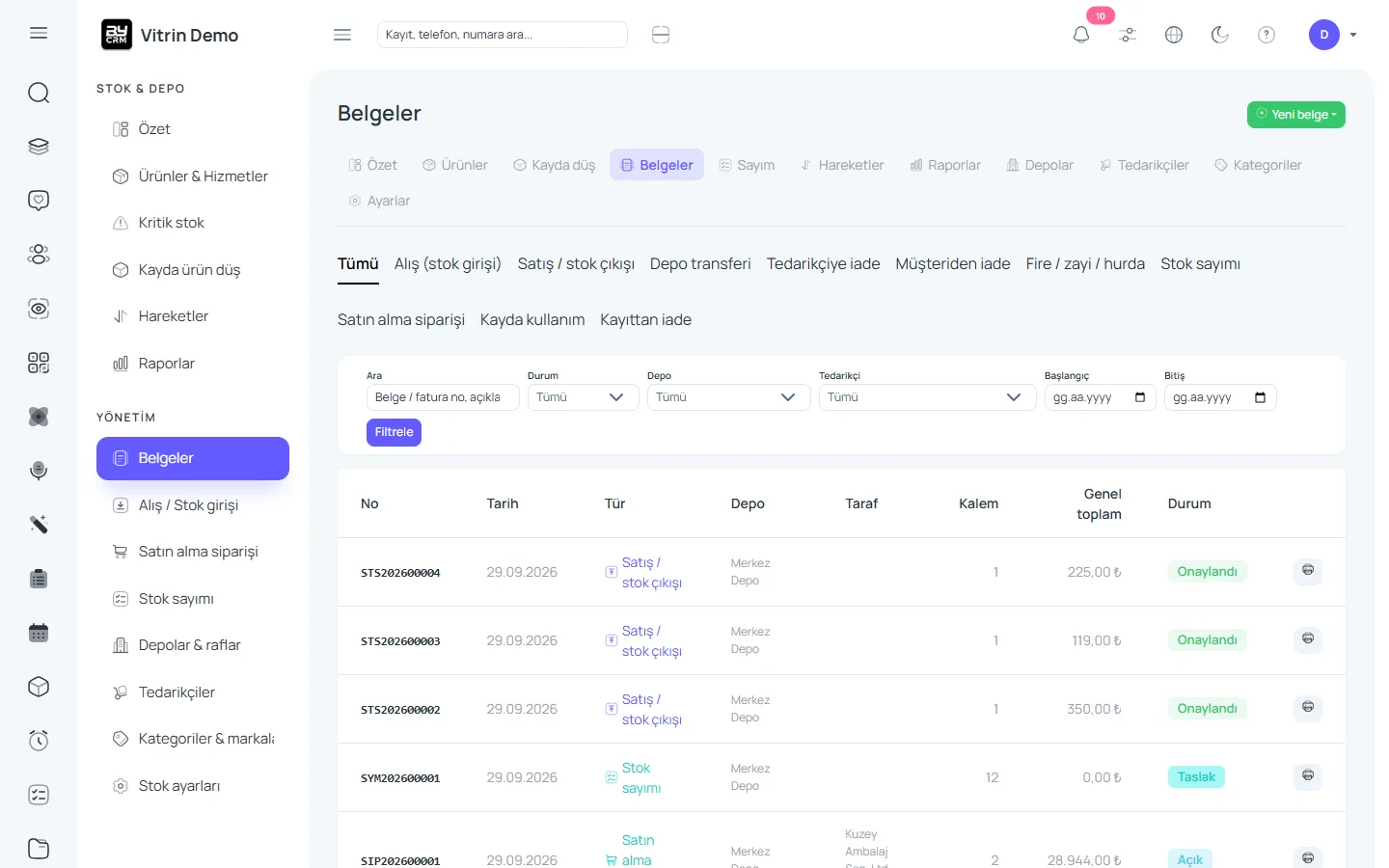Open the checklist icon in left rail

click(39, 795)
